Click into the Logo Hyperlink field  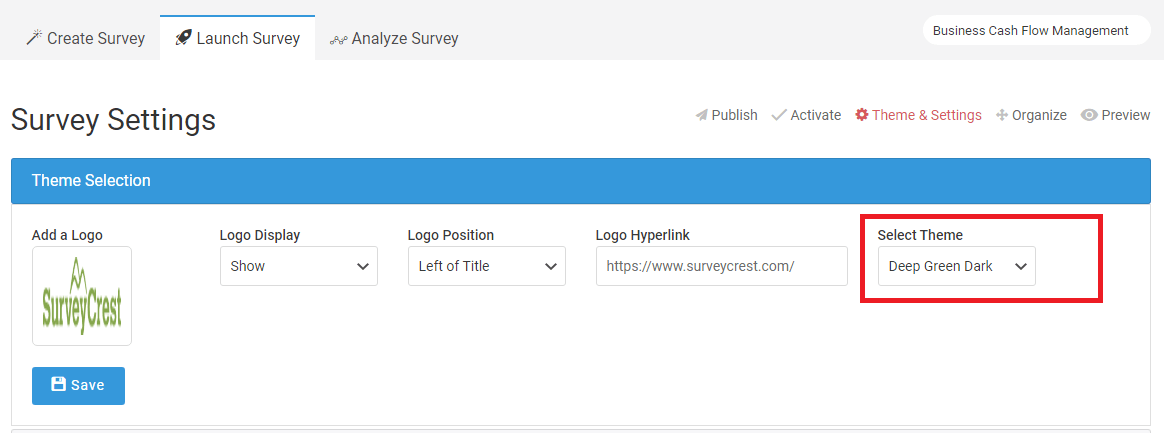pos(722,266)
